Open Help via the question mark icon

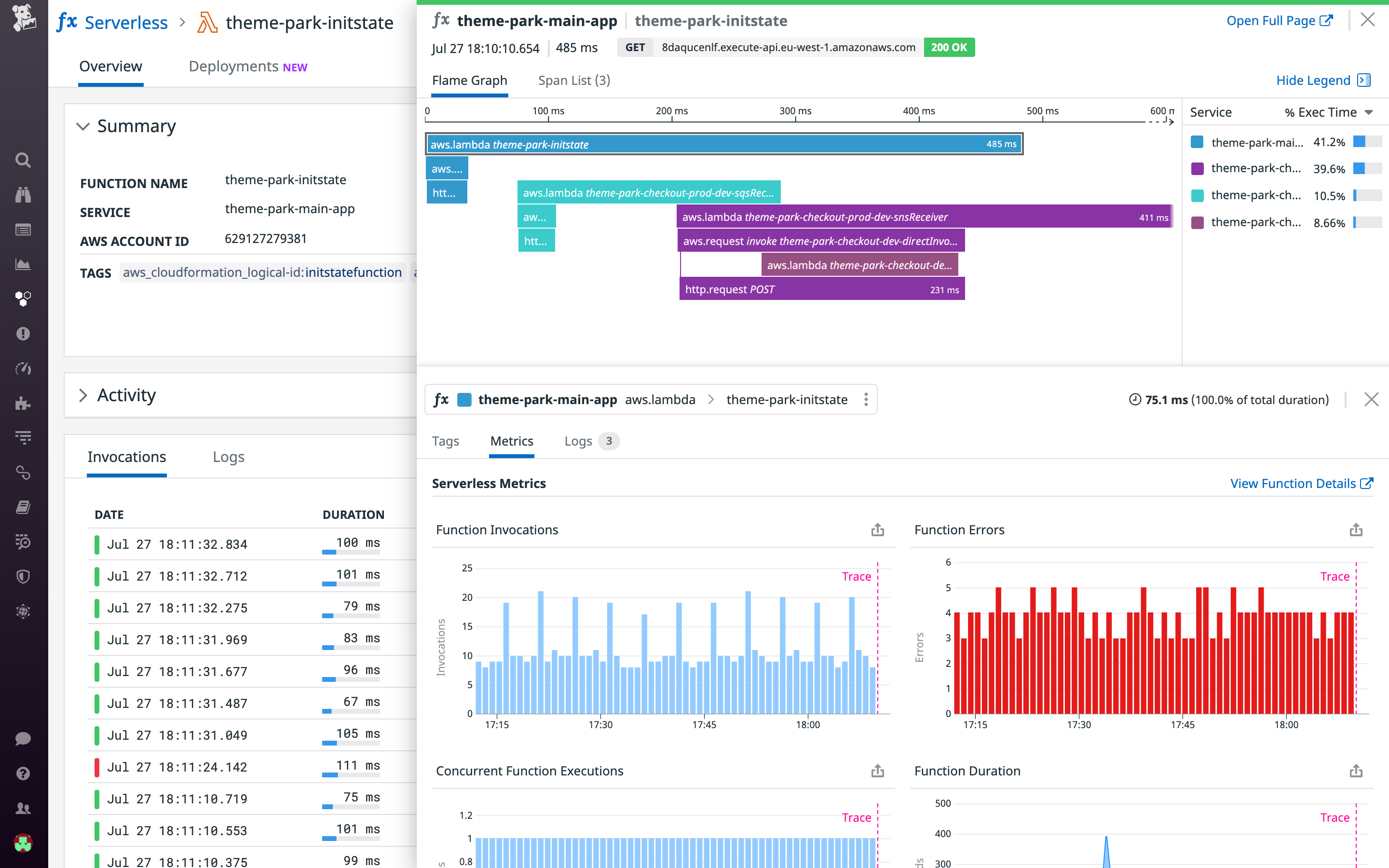click(23, 773)
